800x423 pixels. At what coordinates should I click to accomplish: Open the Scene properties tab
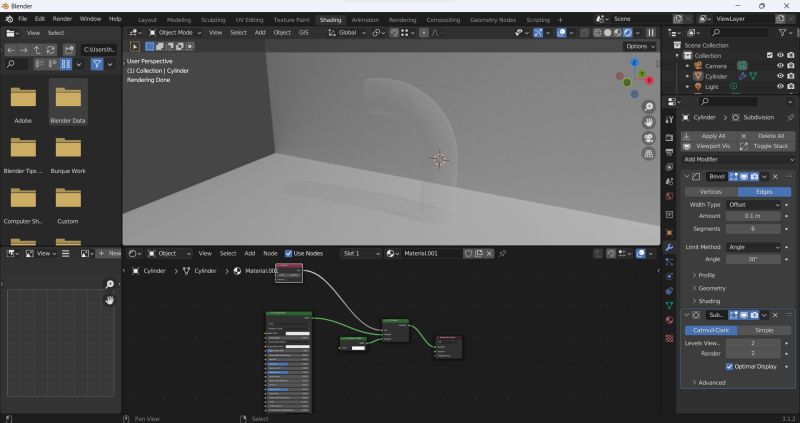point(669,181)
